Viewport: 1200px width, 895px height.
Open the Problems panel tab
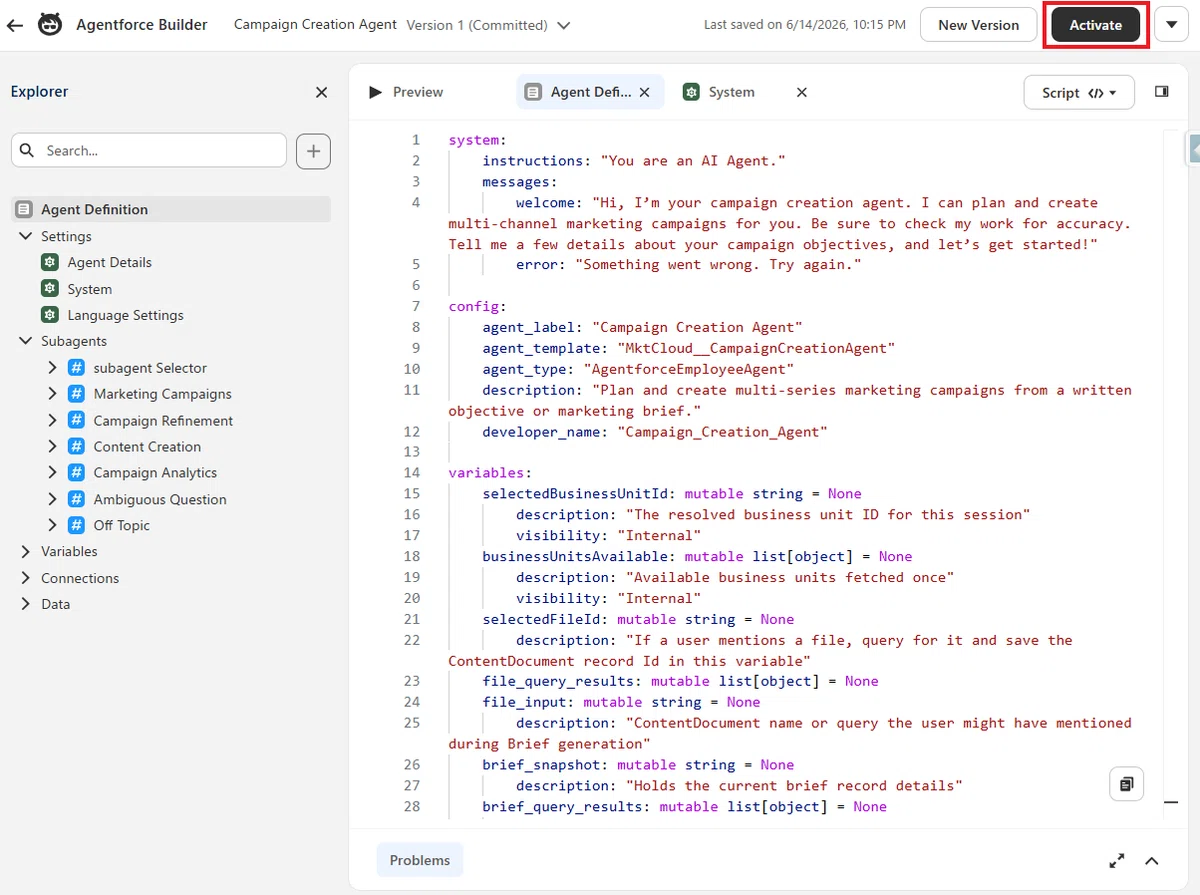click(x=420, y=860)
